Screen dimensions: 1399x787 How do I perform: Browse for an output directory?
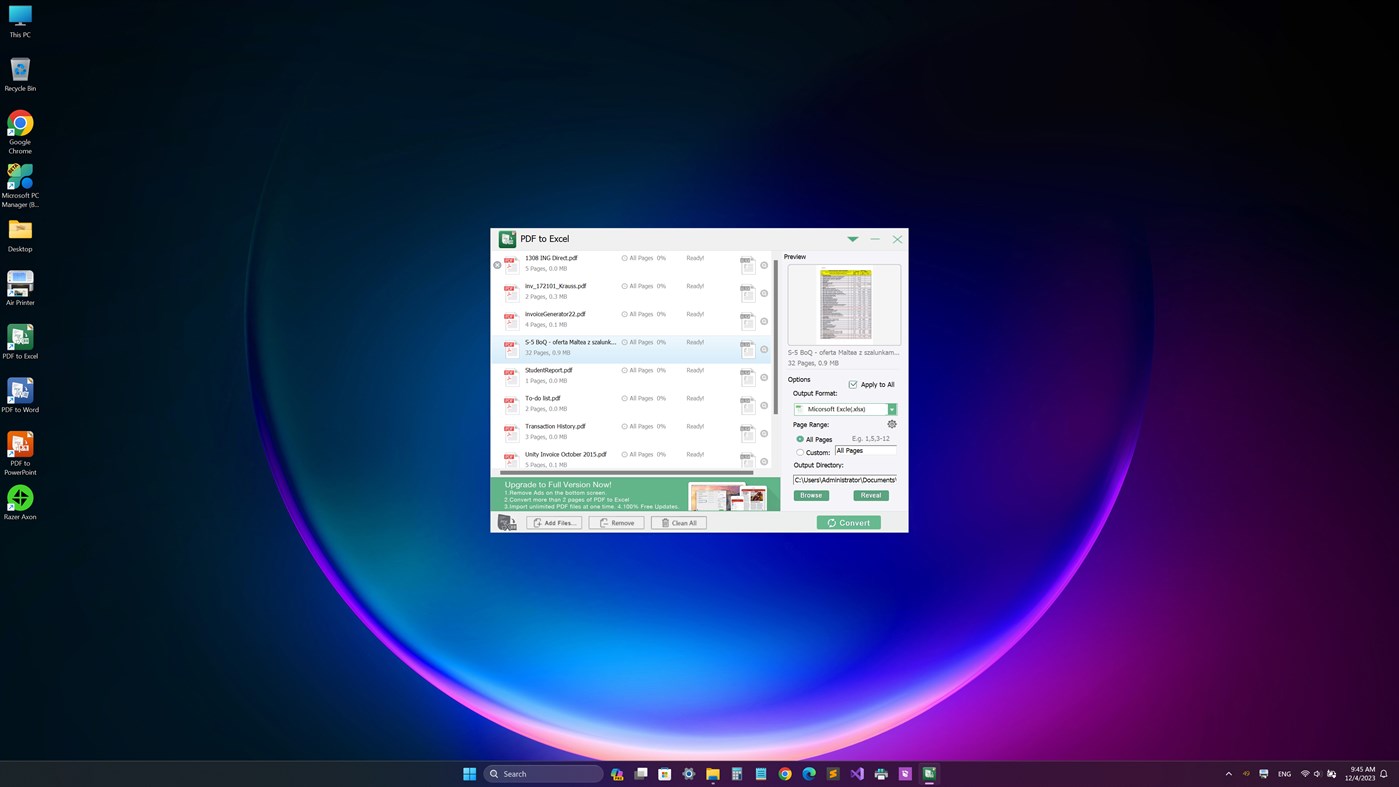tap(810, 494)
